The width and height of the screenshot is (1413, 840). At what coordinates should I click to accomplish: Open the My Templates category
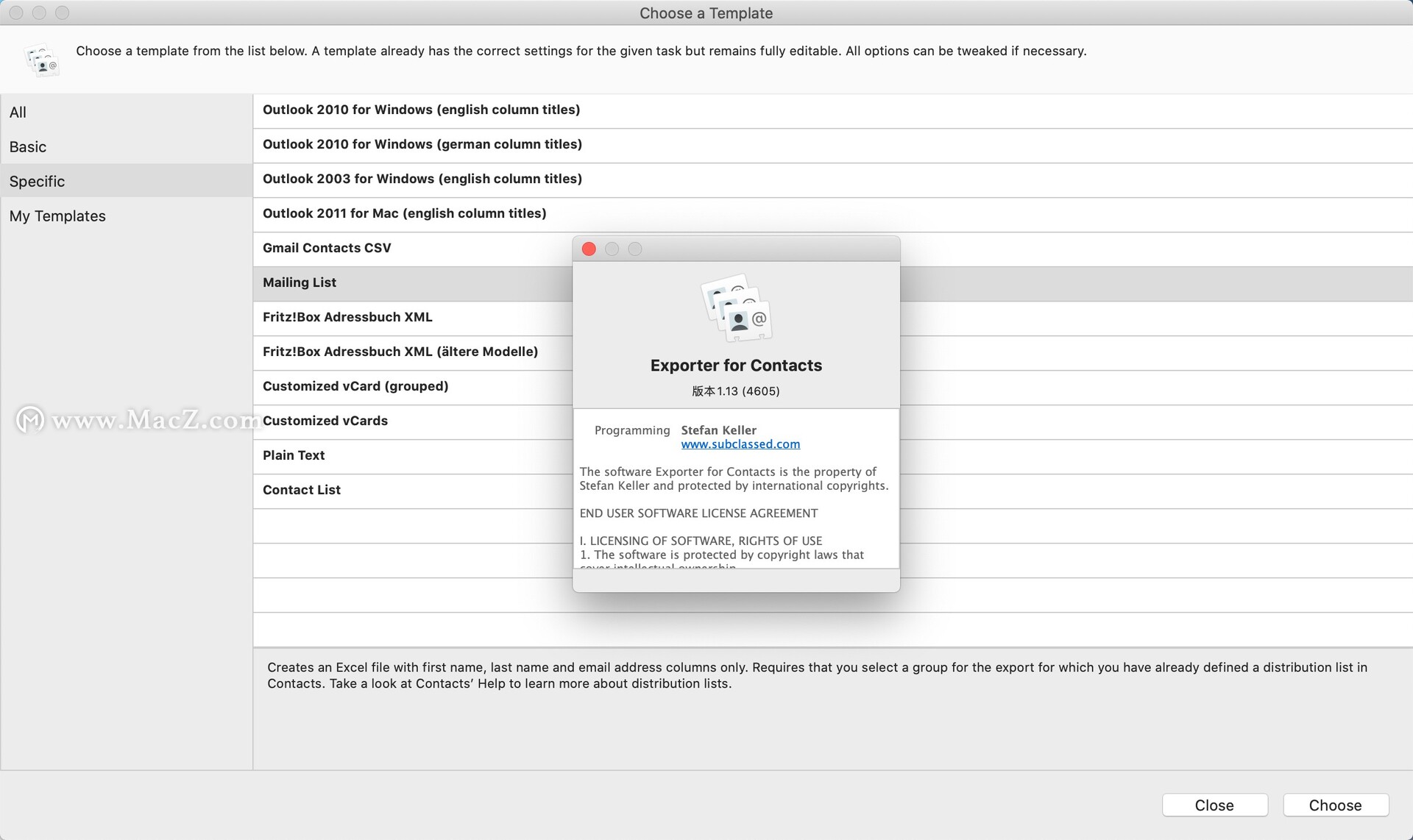pyautogui.click(x=126, y=216)
